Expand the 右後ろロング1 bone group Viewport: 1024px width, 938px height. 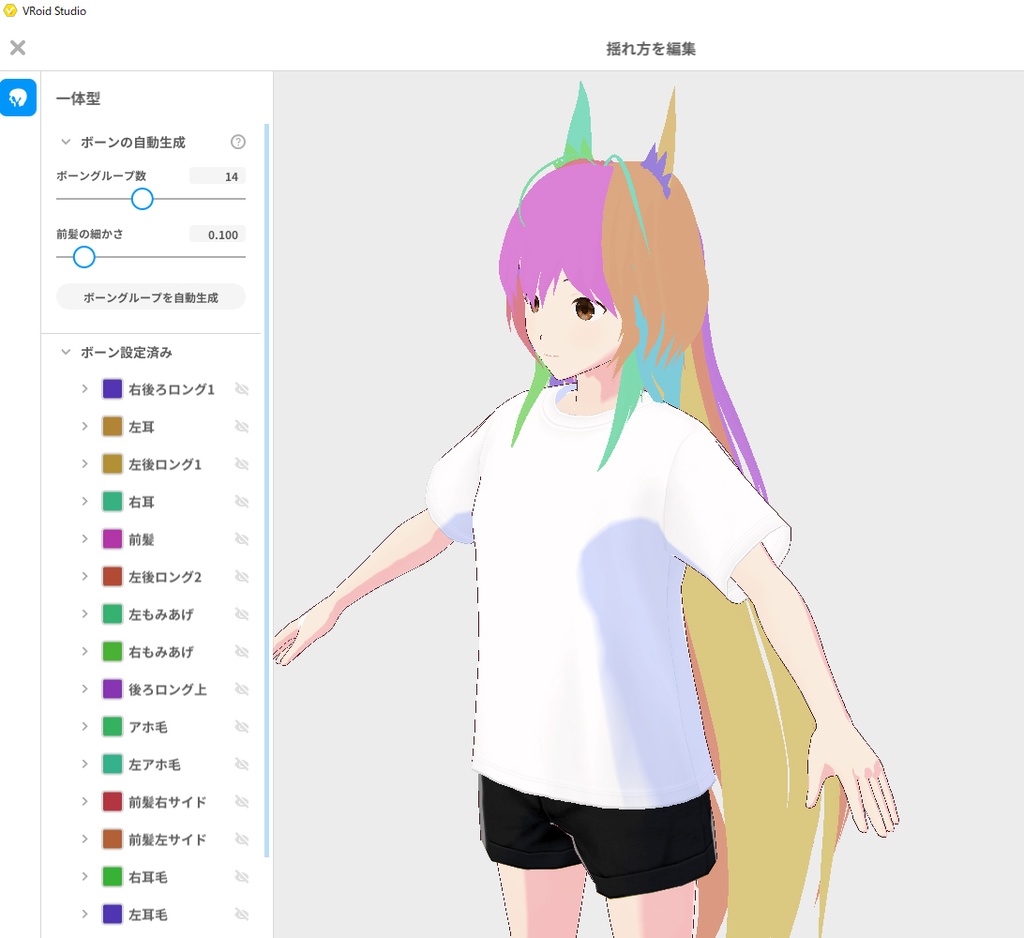click(85, 389)
